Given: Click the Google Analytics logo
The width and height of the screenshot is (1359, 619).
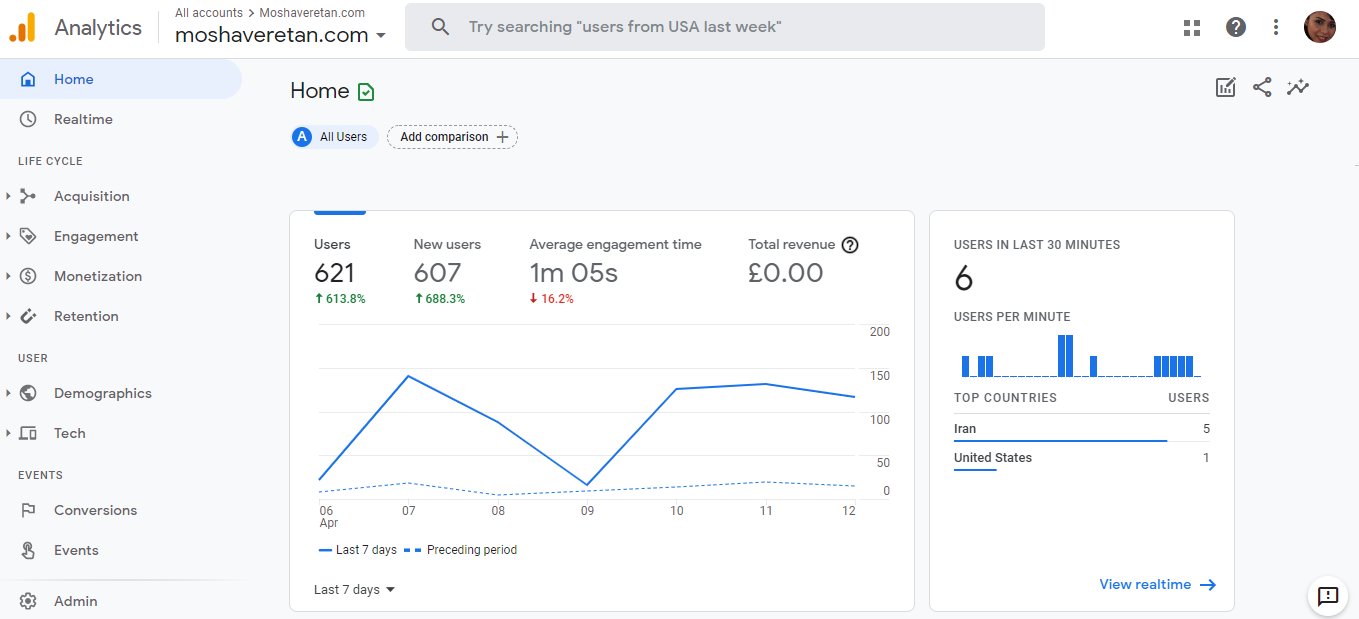Looking at the screenshot, I should click(x=22, y=27).
